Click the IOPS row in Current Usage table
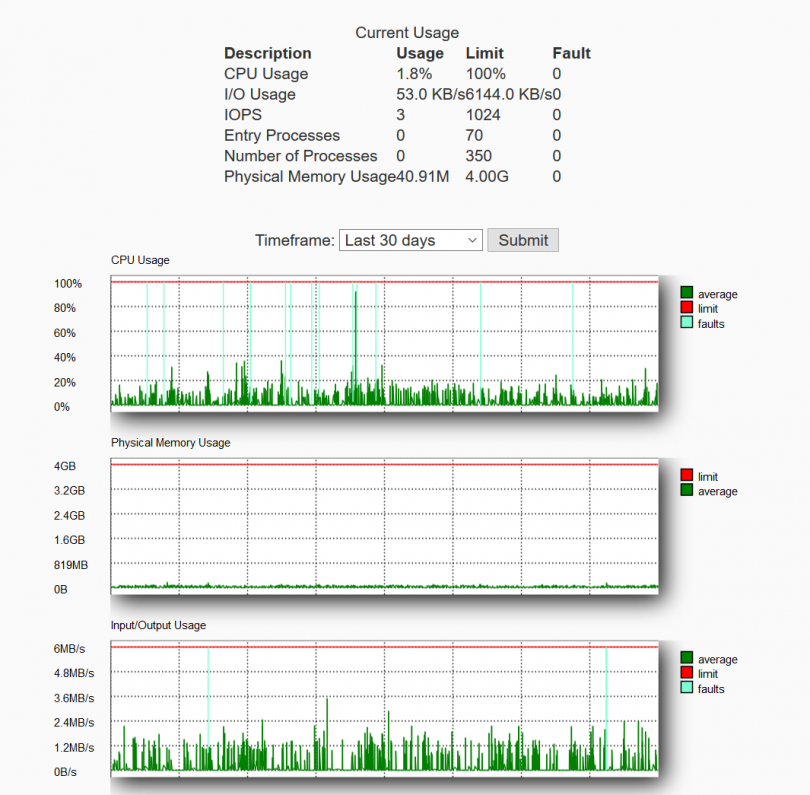Screen dimensions: 810x795 pos(300,115)
